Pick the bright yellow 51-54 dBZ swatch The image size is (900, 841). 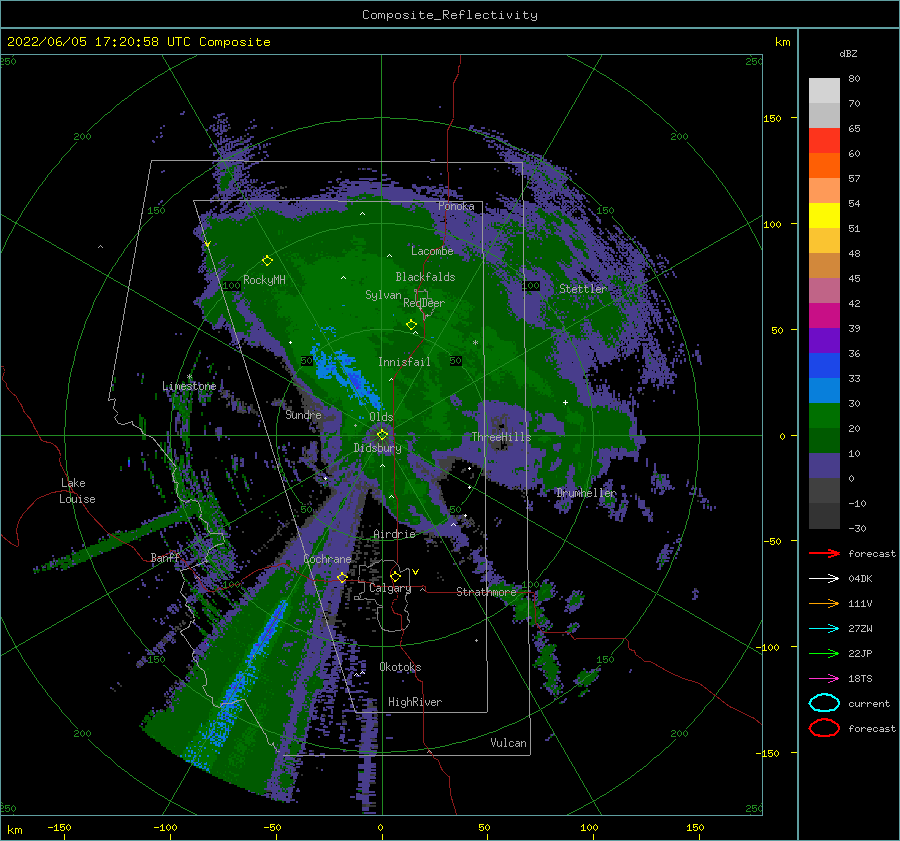824,215
